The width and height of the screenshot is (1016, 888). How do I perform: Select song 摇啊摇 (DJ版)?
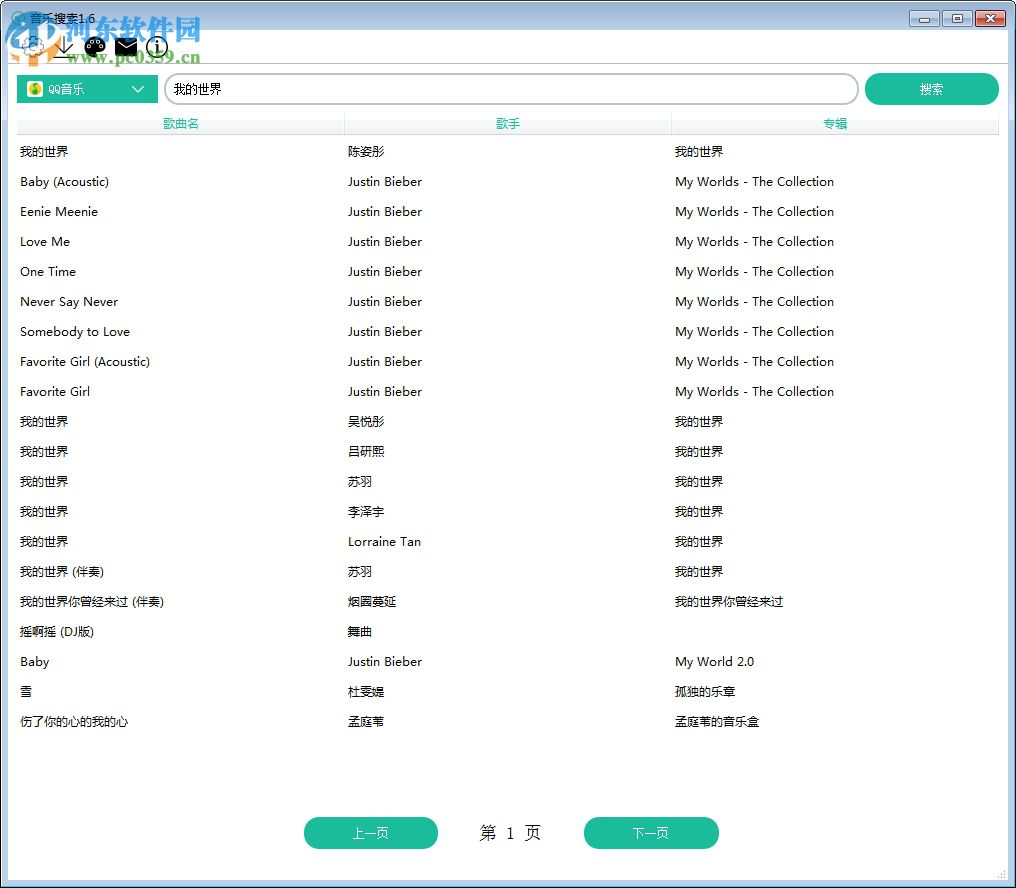point(57,632)
